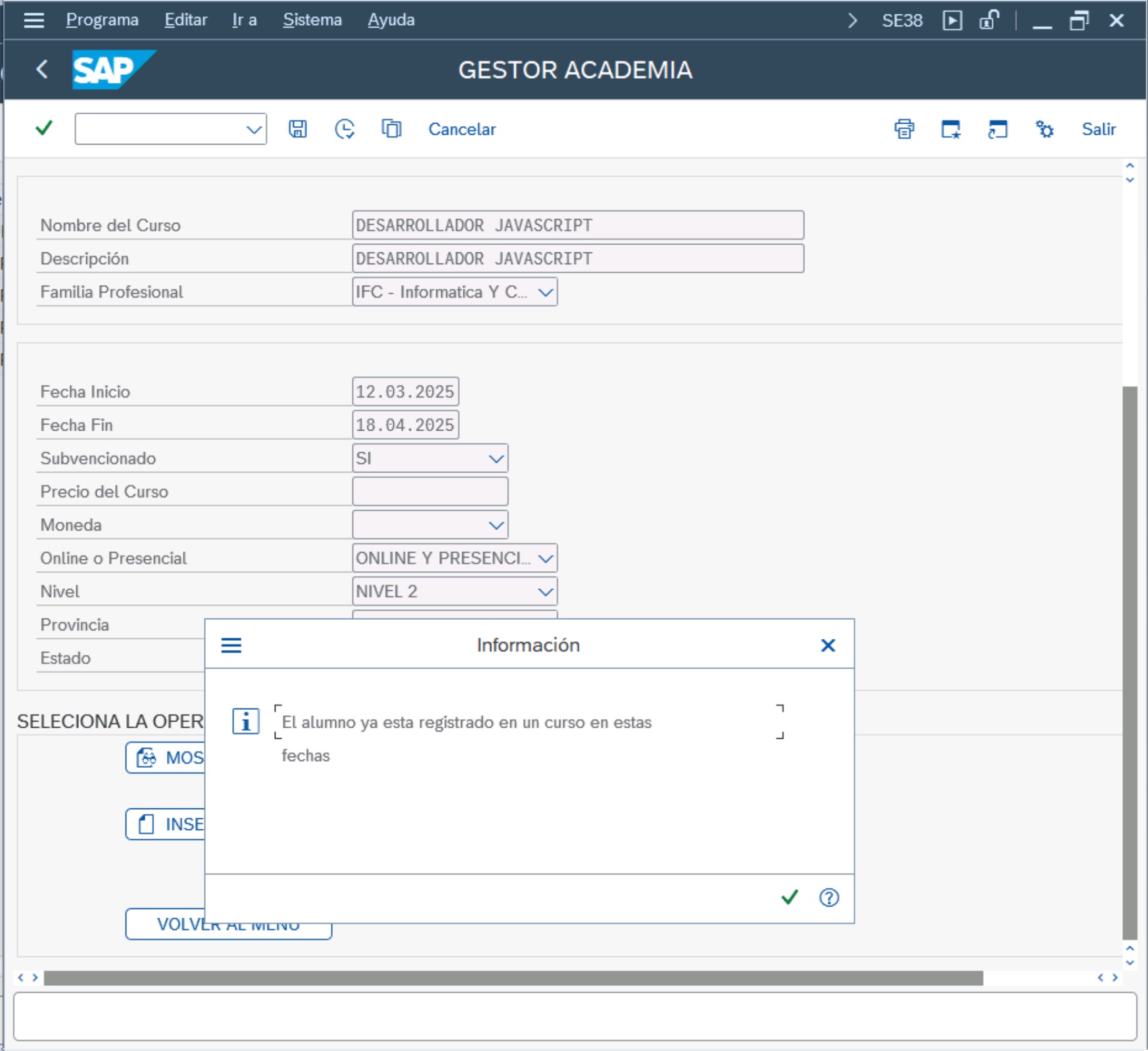This screenshot has width=1148, height=1051.
Task: Click the Fecha Fin date field
Action: (406, 425)
